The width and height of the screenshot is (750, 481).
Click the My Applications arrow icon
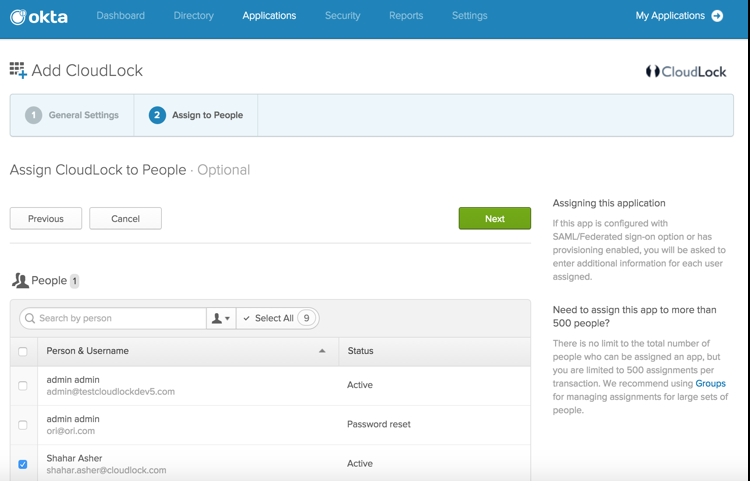(x=717, y=16)
